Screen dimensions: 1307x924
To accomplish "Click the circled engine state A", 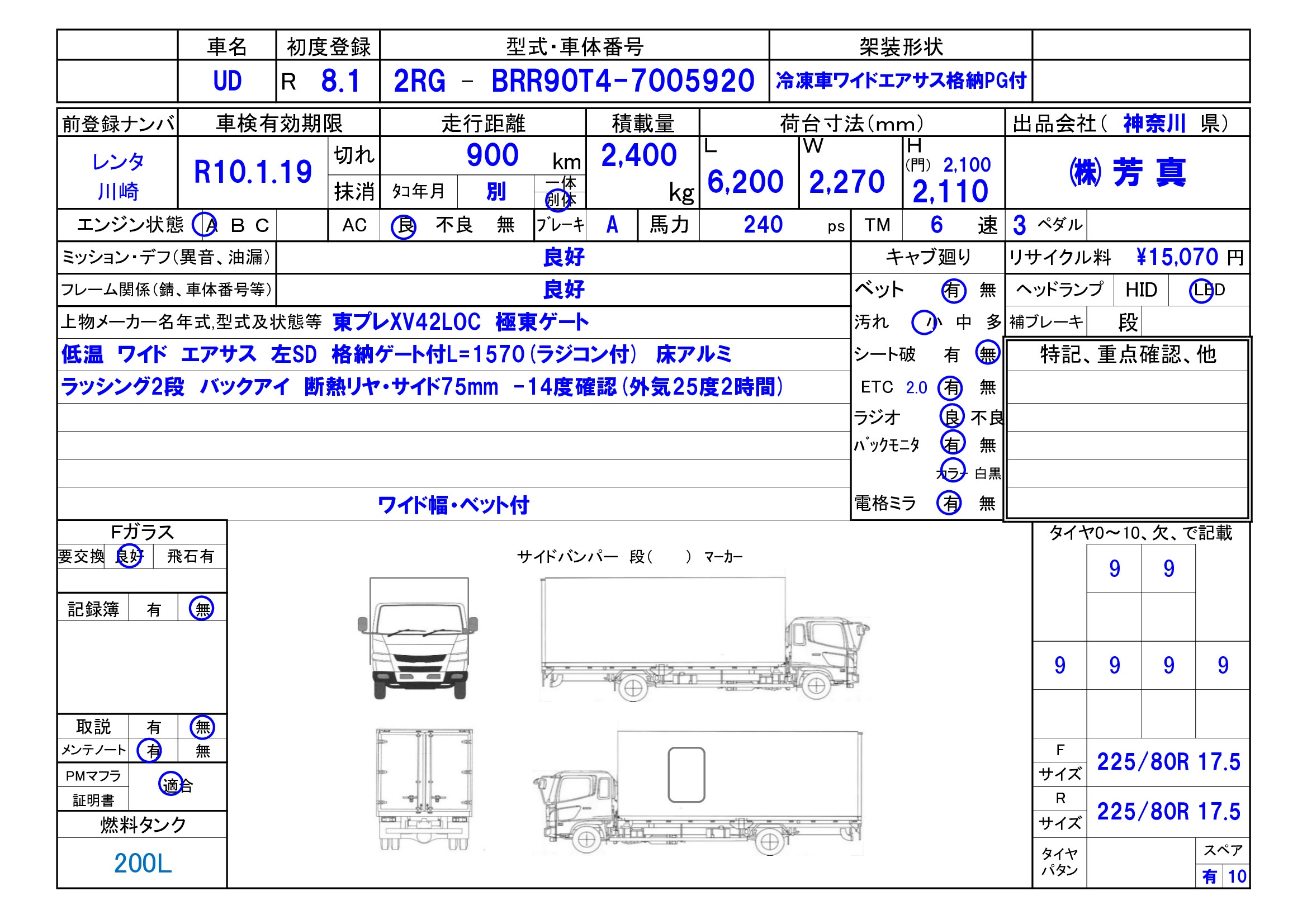I will 205,225.
